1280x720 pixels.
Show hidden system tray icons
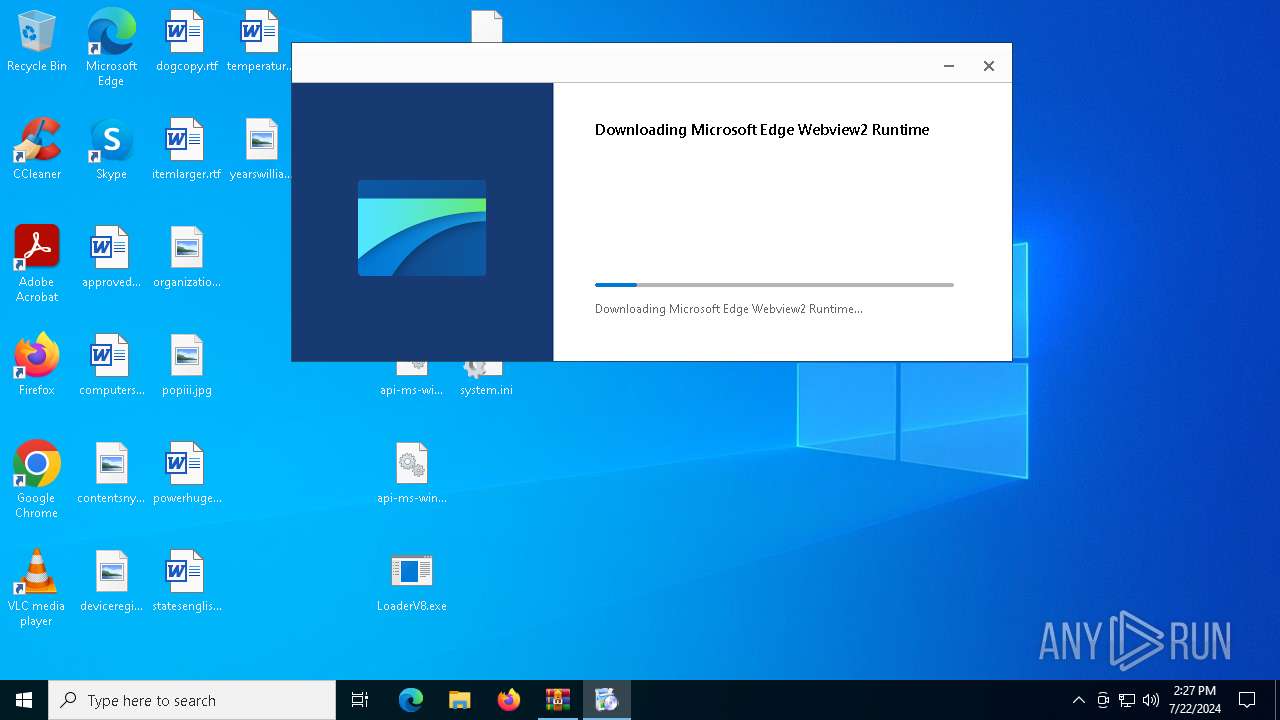pos(1078,700)
